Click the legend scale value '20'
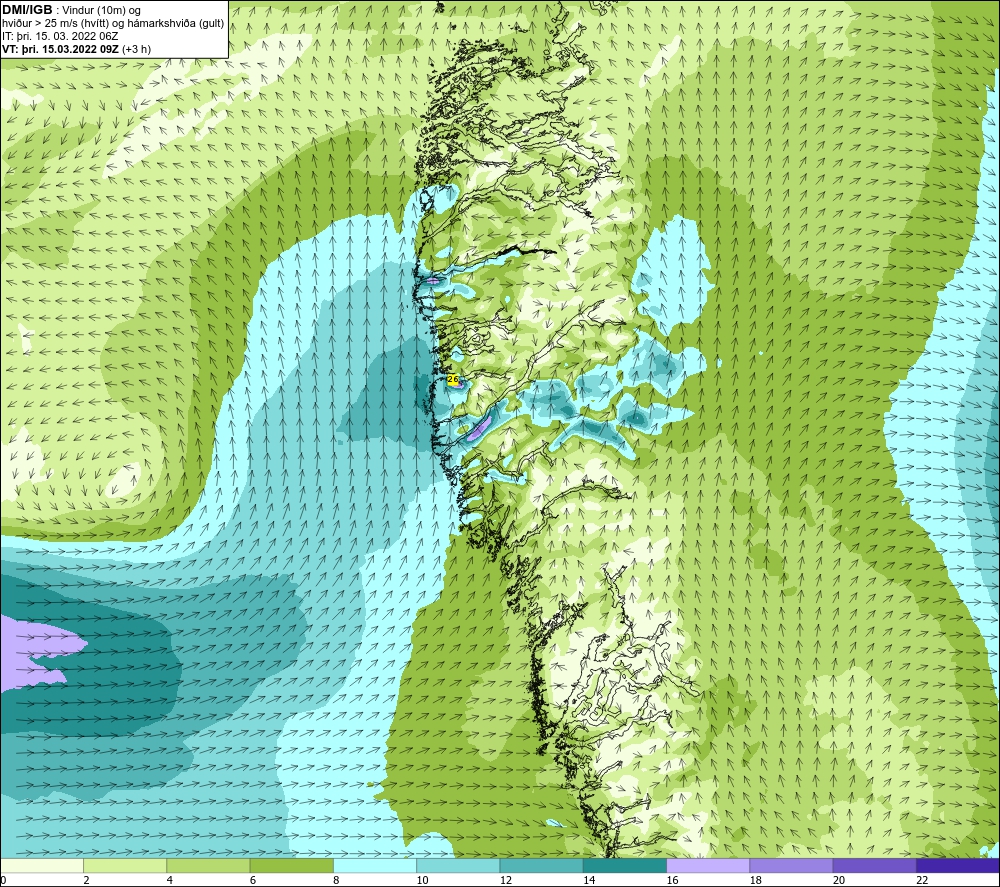The width and height of the screenshot is (1000, 887). click(839, 880)
